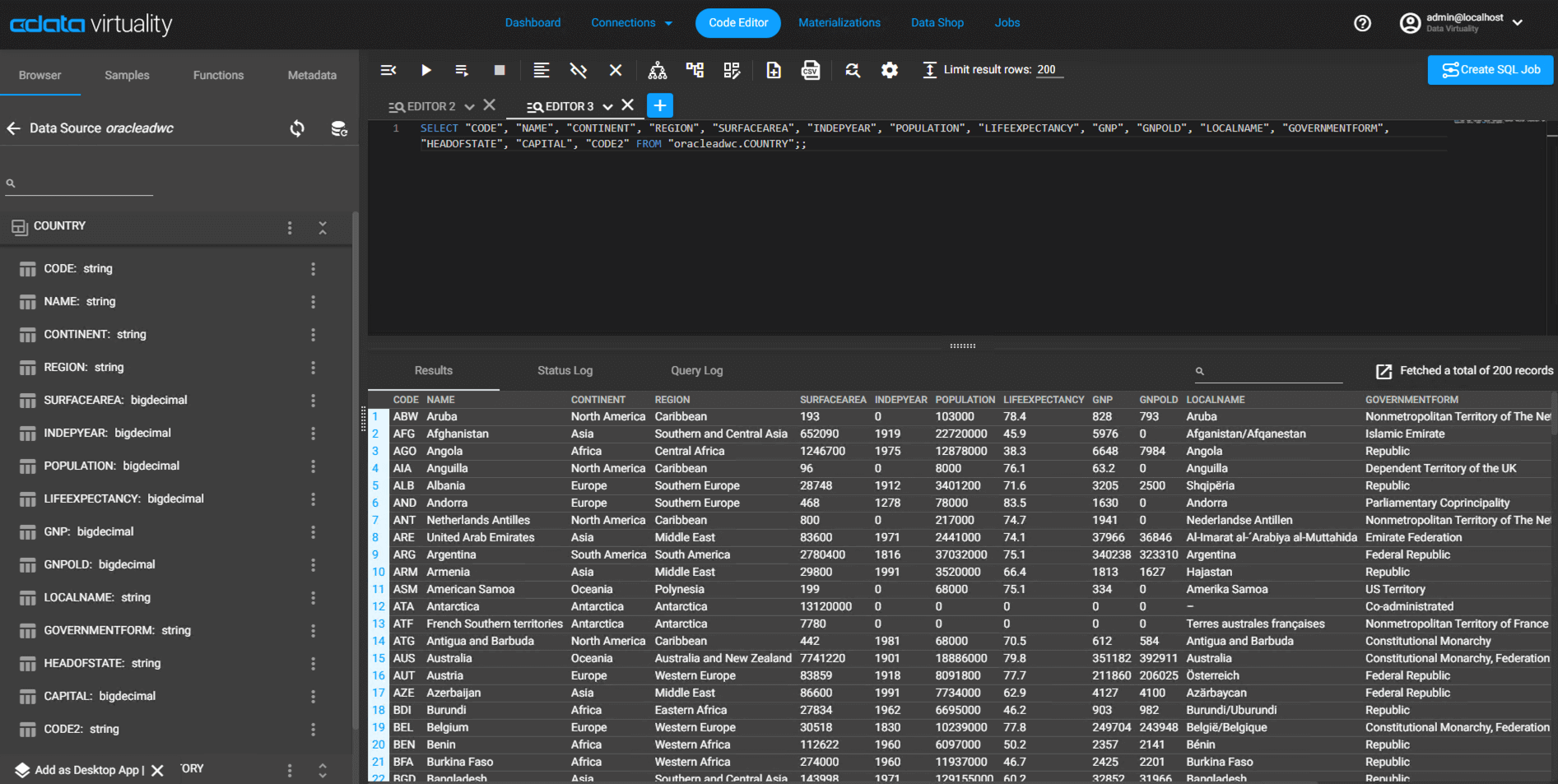Add a new editor tab
Screen dimensions: 1558x784
pyautogui.click(x=659, y=105)
